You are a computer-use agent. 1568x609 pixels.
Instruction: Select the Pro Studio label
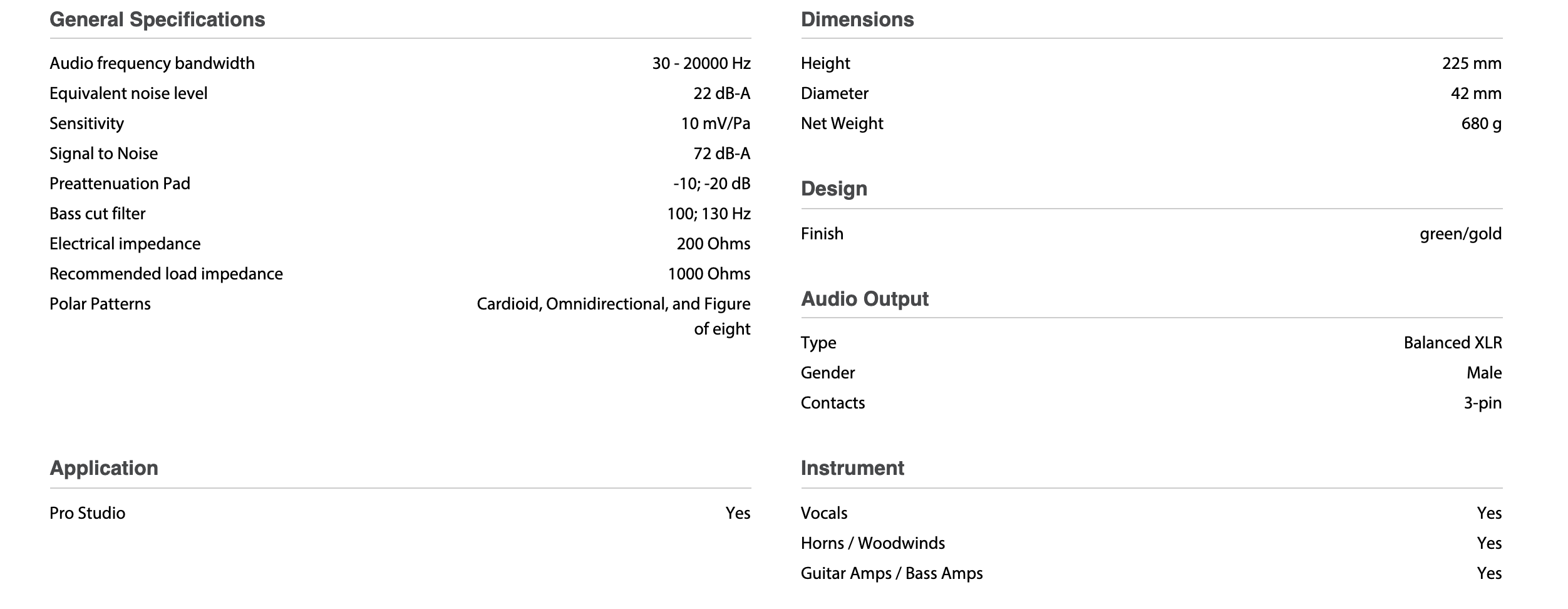(x=87, y=513)
